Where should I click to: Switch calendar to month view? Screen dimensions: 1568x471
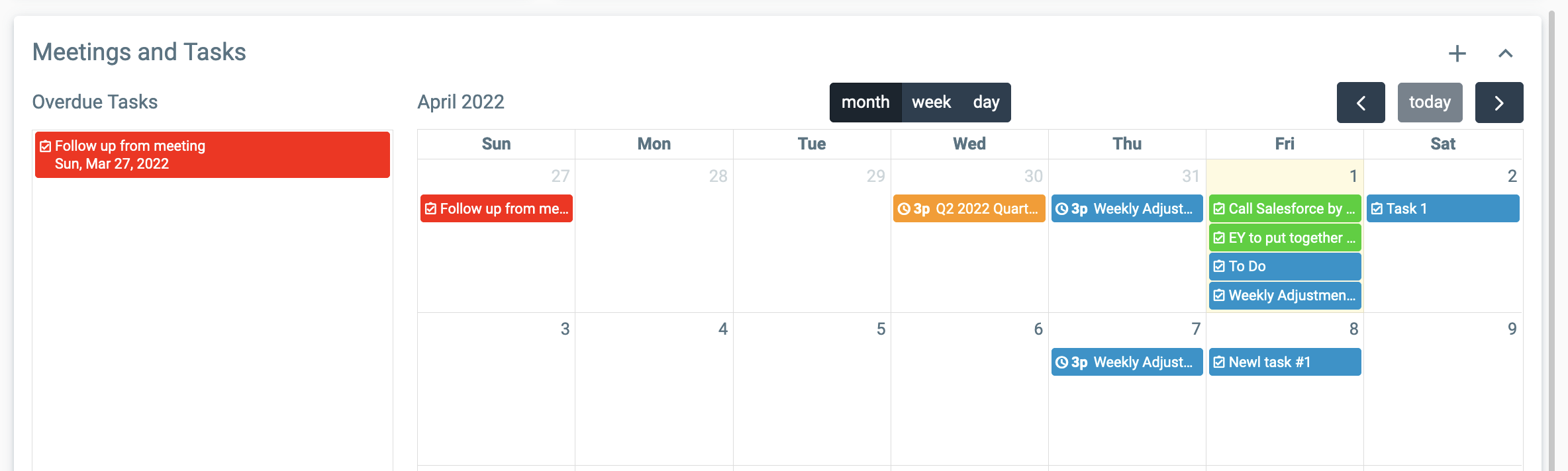pos(865,103)
